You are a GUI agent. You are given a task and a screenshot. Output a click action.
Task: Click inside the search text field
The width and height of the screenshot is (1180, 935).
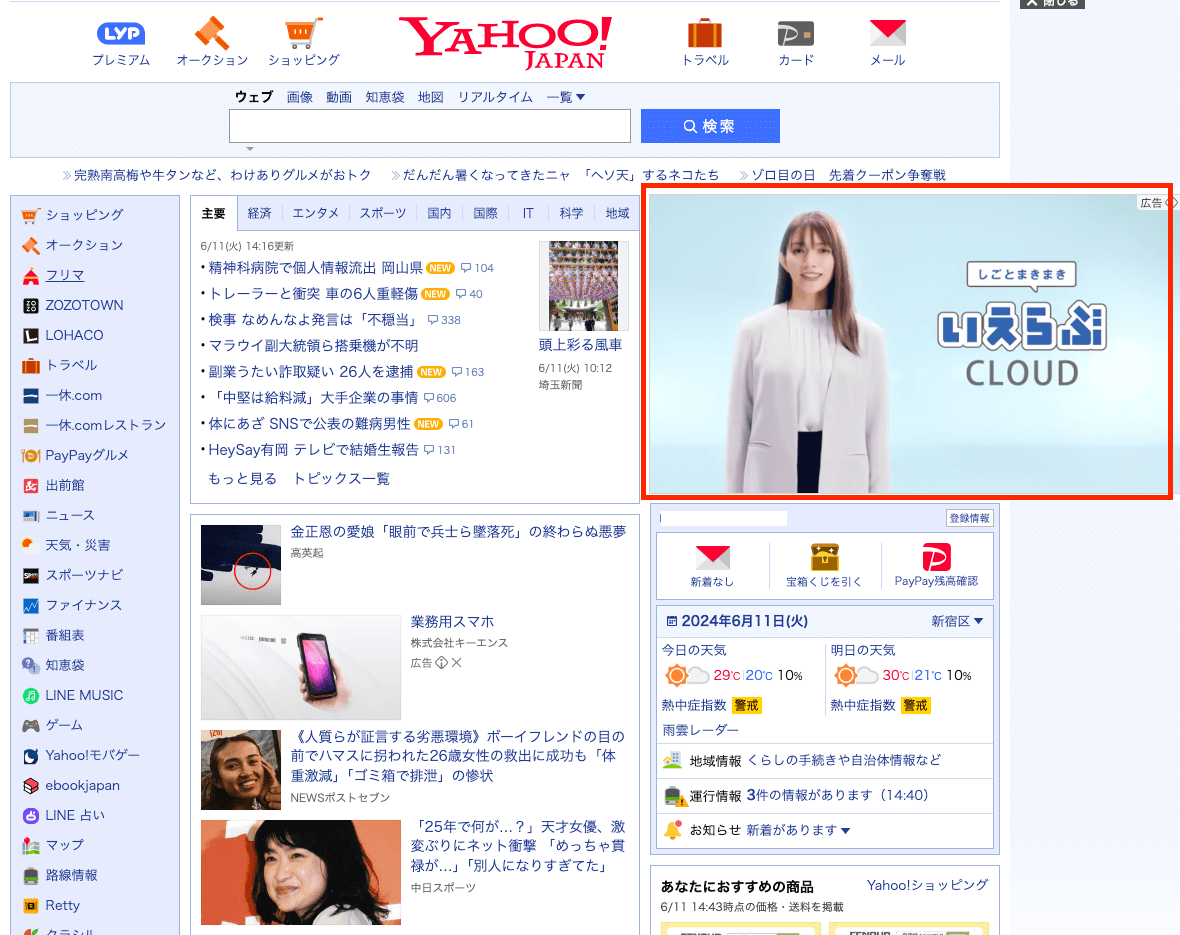[429, 127]
